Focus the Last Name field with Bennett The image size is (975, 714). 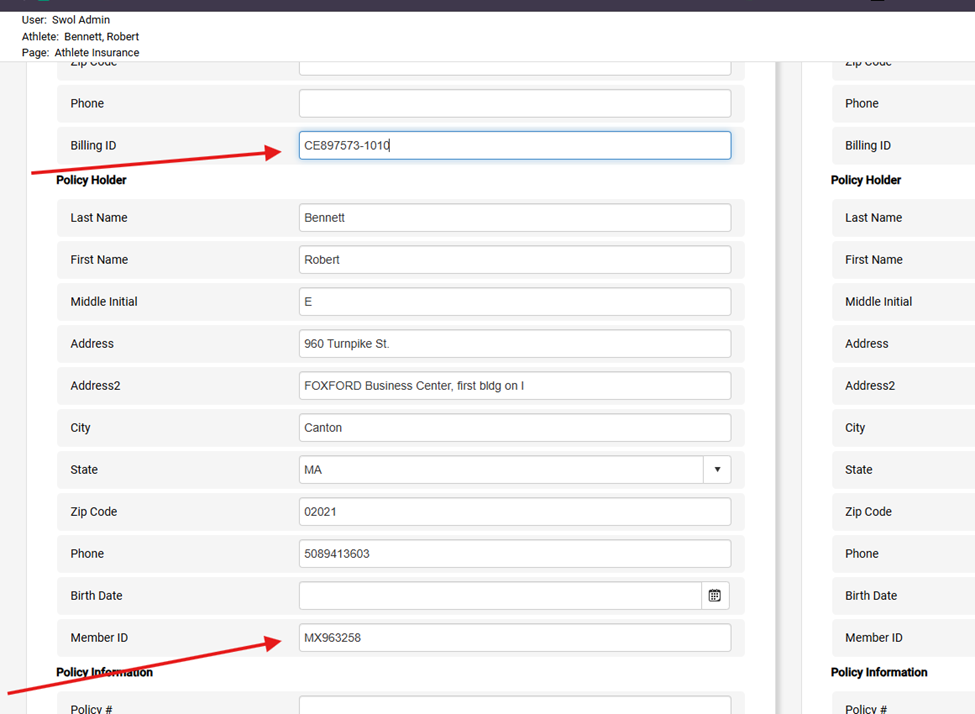pos(514,218)
